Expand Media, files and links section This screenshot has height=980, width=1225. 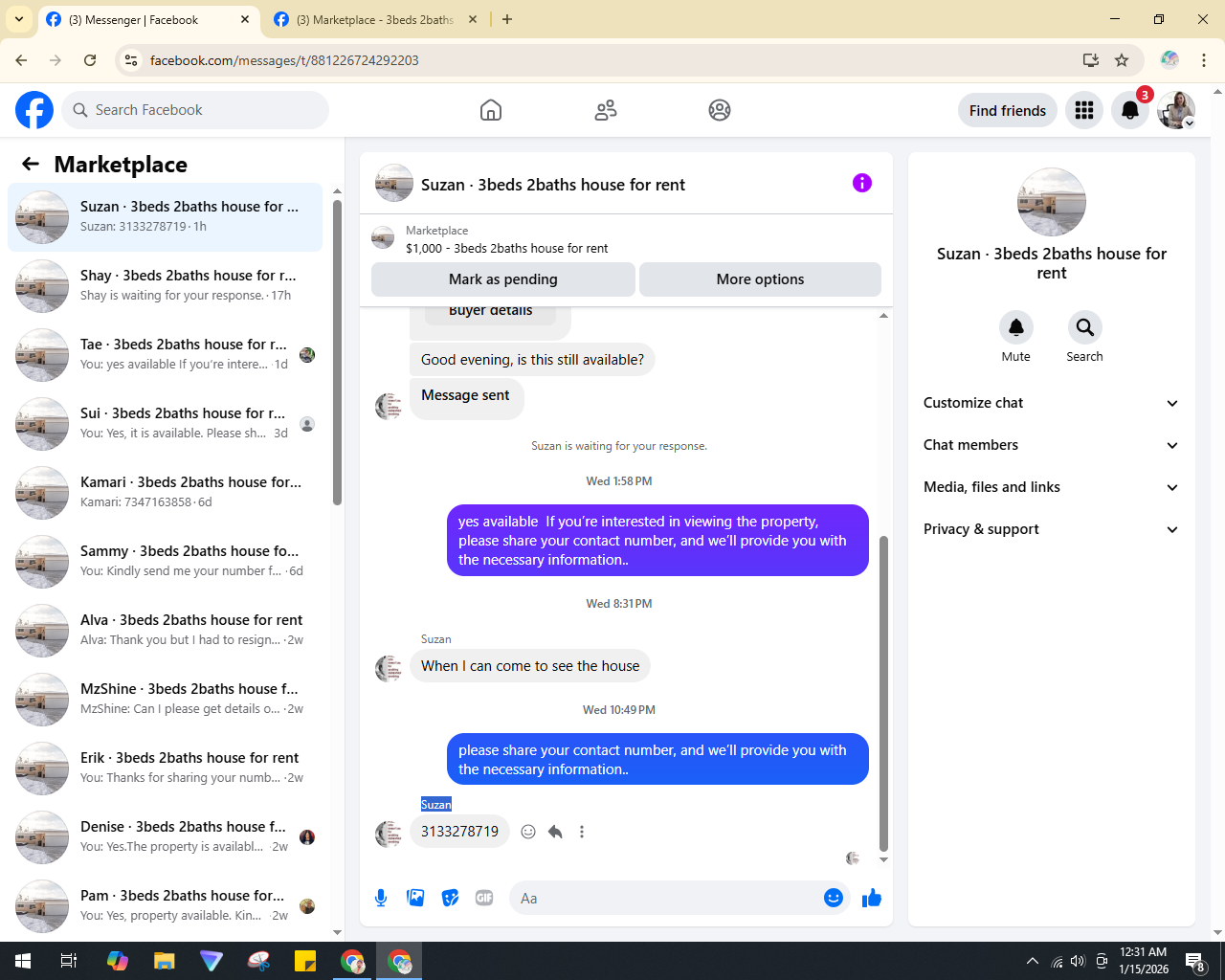[x=1051, y=487]
